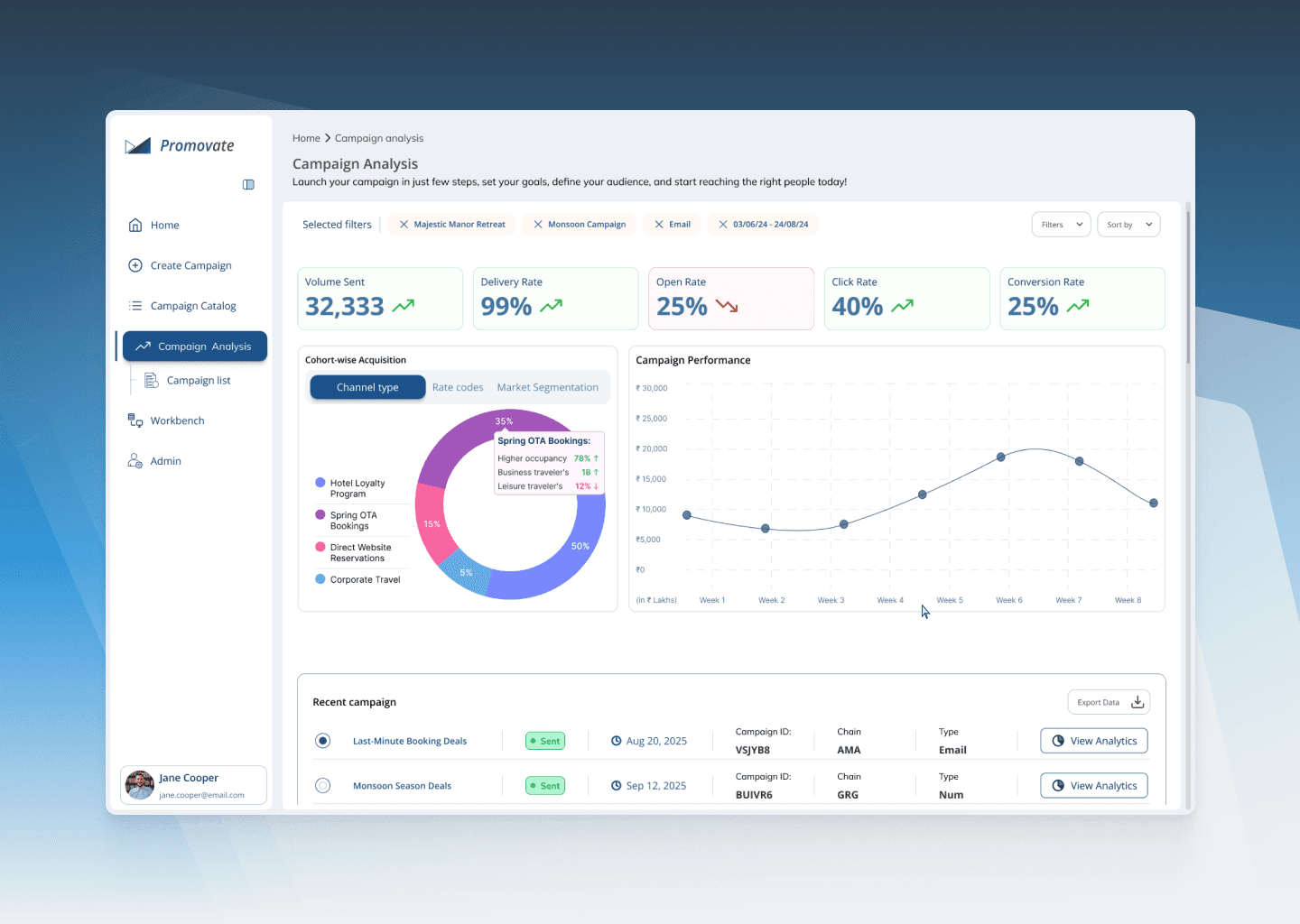This screenshot has height=924, width=1300.
Task: Click the Hotel Loyalty Program legend swatch
Action: pyautogui.click(x=320, y=483)
